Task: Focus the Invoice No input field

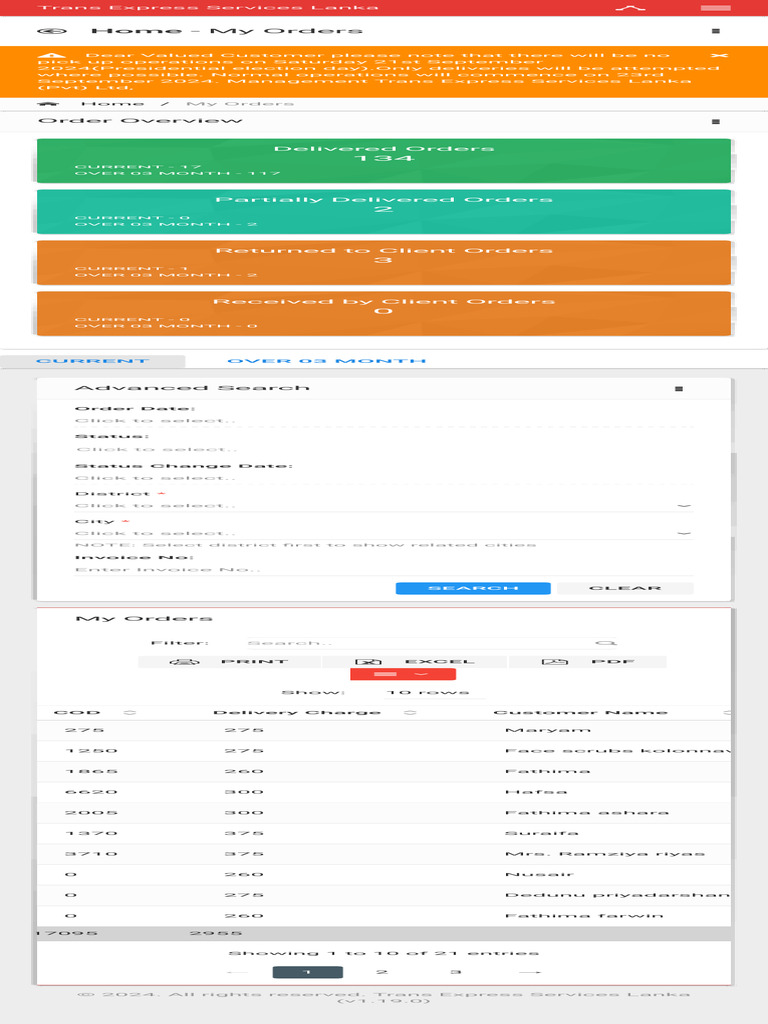Action: pyautogui.click(x=383, y=569)
